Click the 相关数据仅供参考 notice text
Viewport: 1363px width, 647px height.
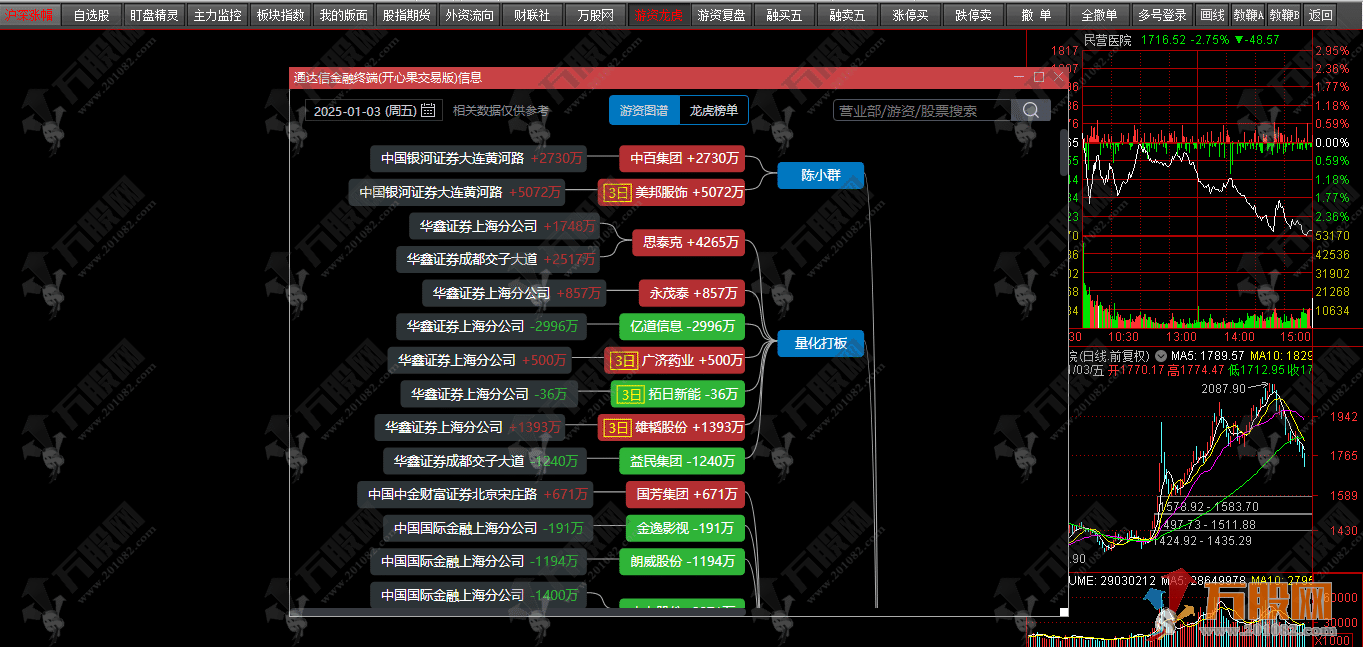point(500,110)
